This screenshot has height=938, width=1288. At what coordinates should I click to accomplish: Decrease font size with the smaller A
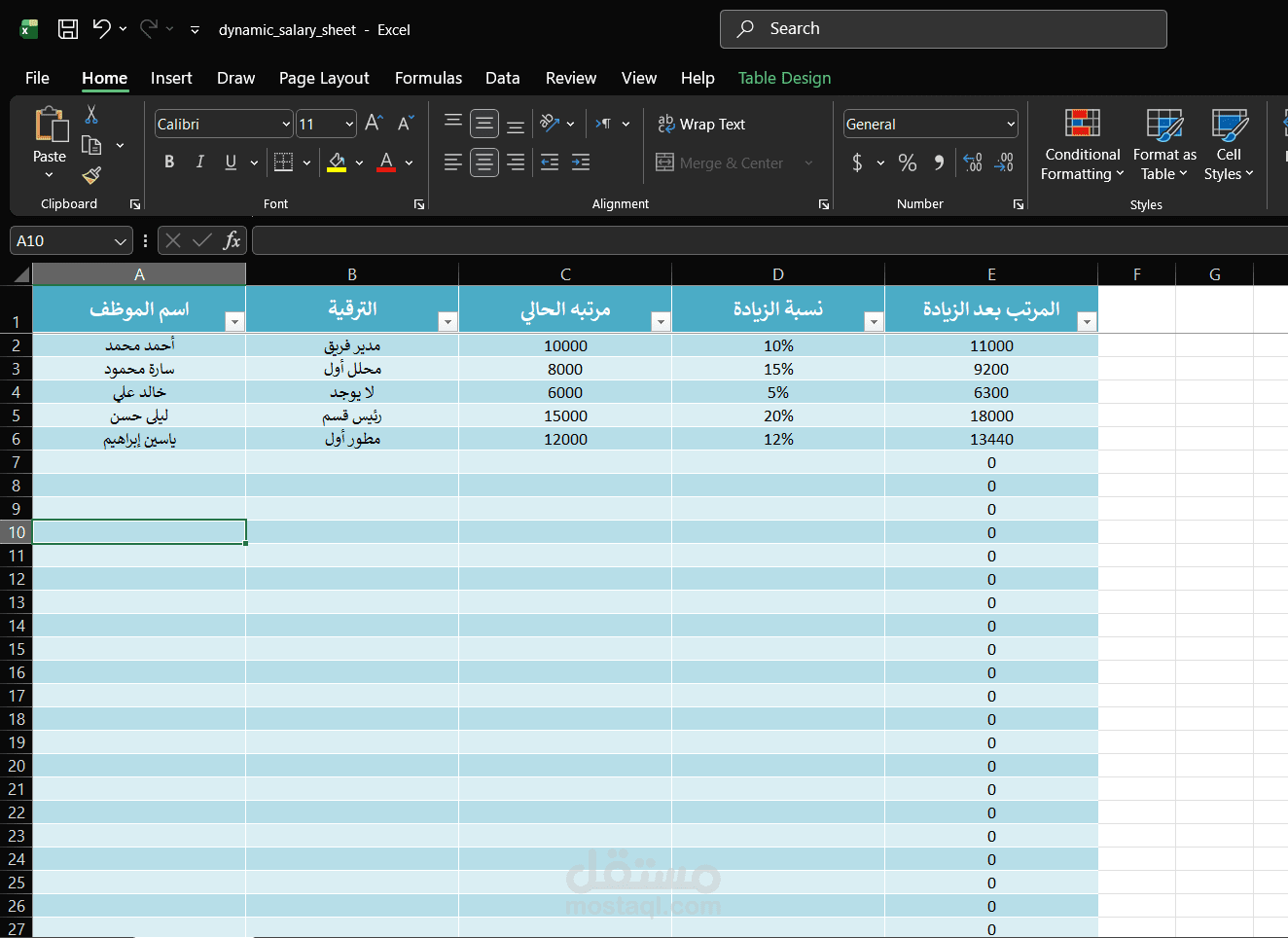pos(406,124)
